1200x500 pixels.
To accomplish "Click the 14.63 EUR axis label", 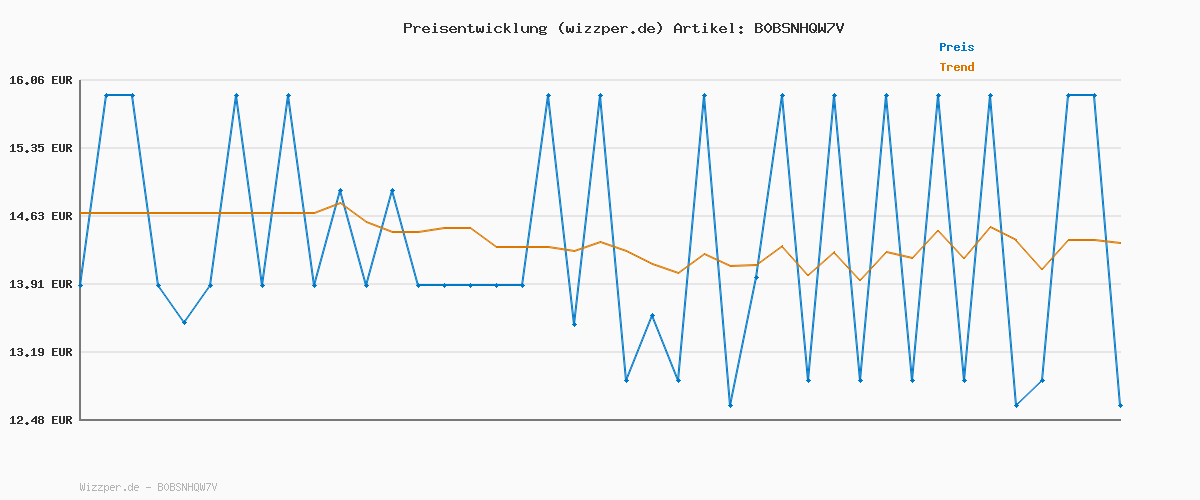I will pos(41,216).
